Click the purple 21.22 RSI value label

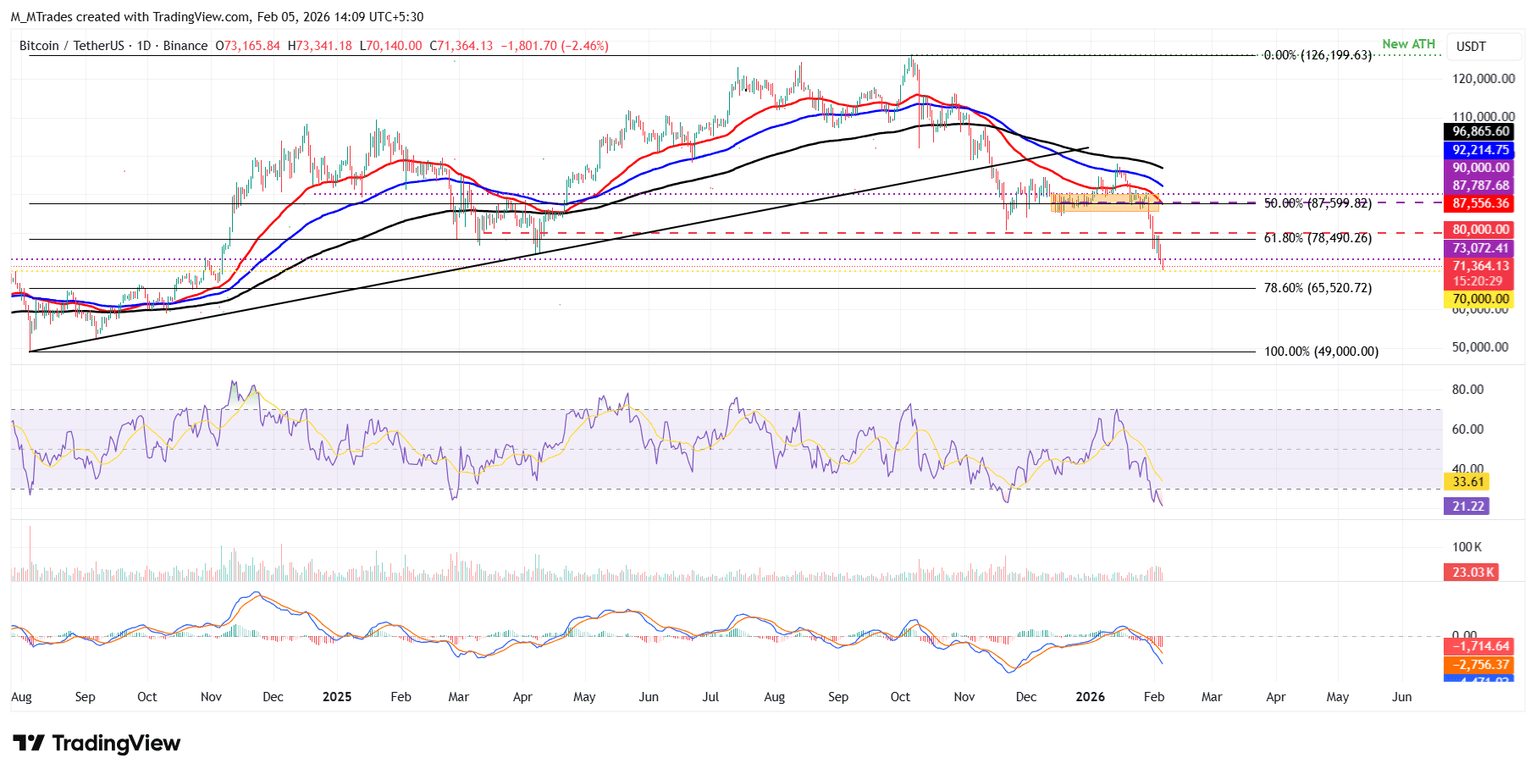coord(1467,506)
